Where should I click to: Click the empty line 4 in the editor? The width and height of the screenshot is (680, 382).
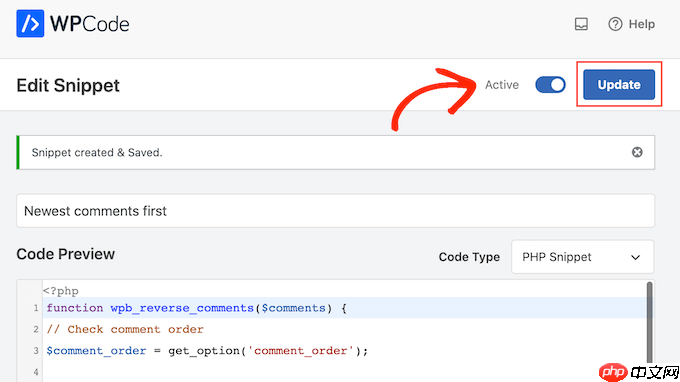(x=345, y=372)
